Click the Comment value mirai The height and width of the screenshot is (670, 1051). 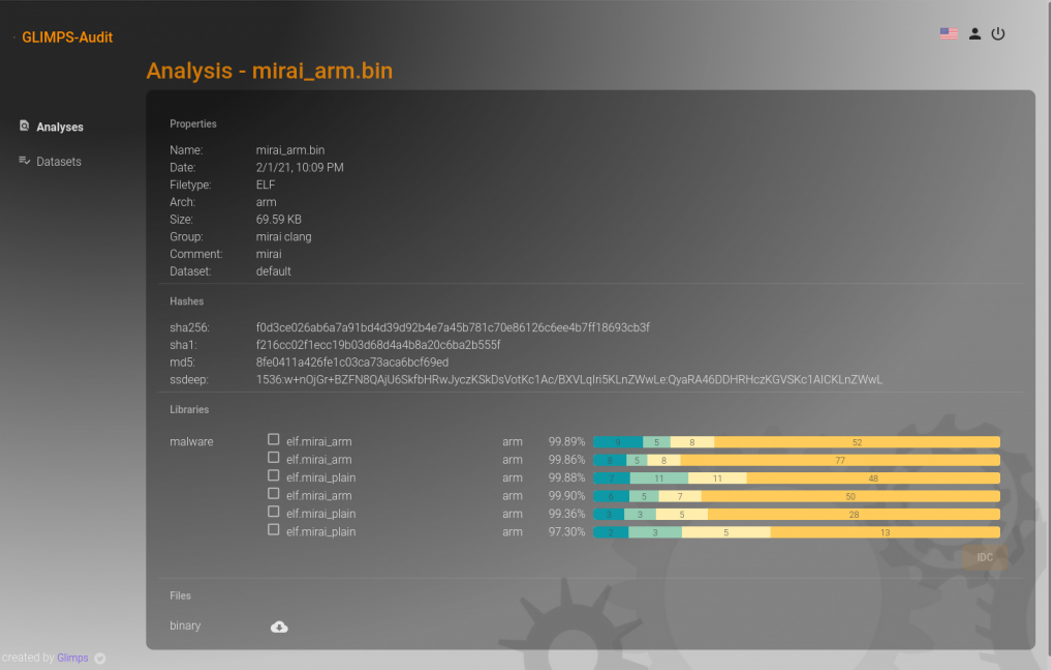pyautogui.click(x=268, y=255)
